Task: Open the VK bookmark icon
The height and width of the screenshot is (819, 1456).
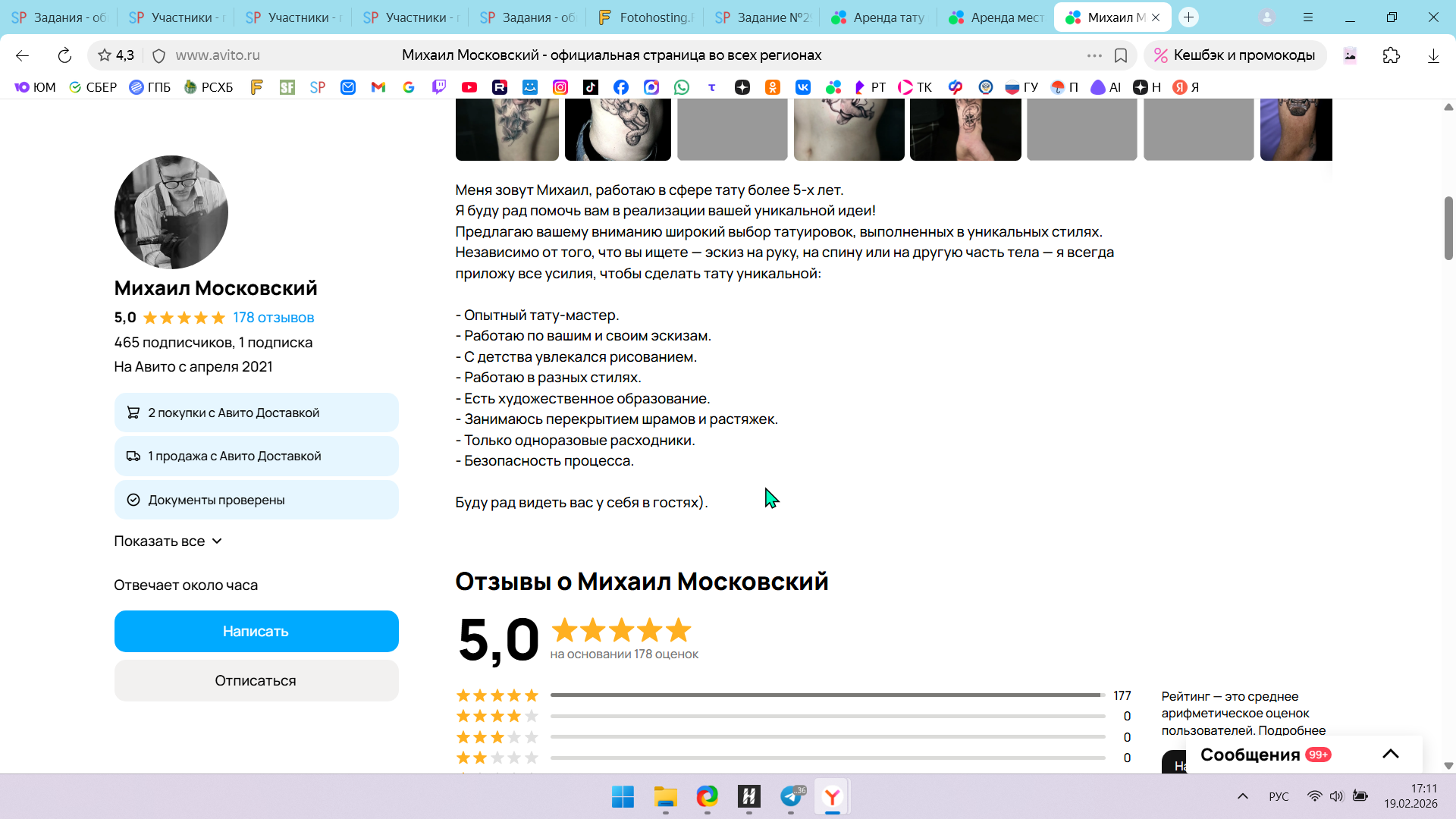Action: click(803, 87)
